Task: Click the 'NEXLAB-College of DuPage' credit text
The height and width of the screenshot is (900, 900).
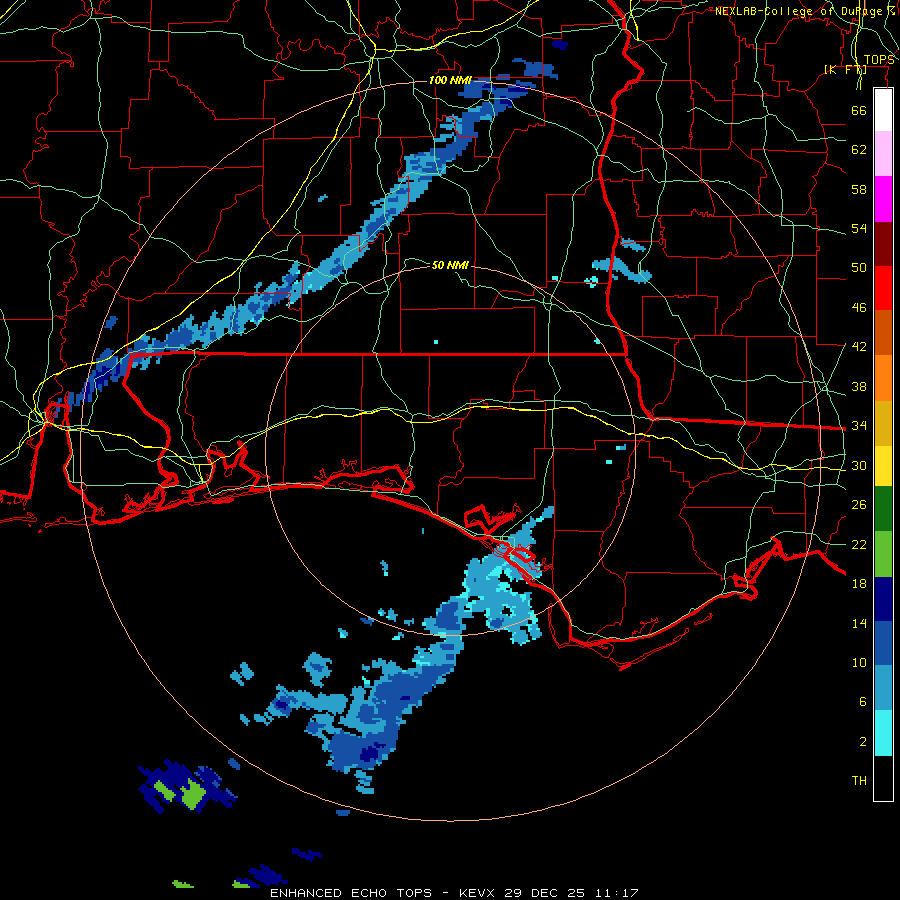Action: pos(801,11)
